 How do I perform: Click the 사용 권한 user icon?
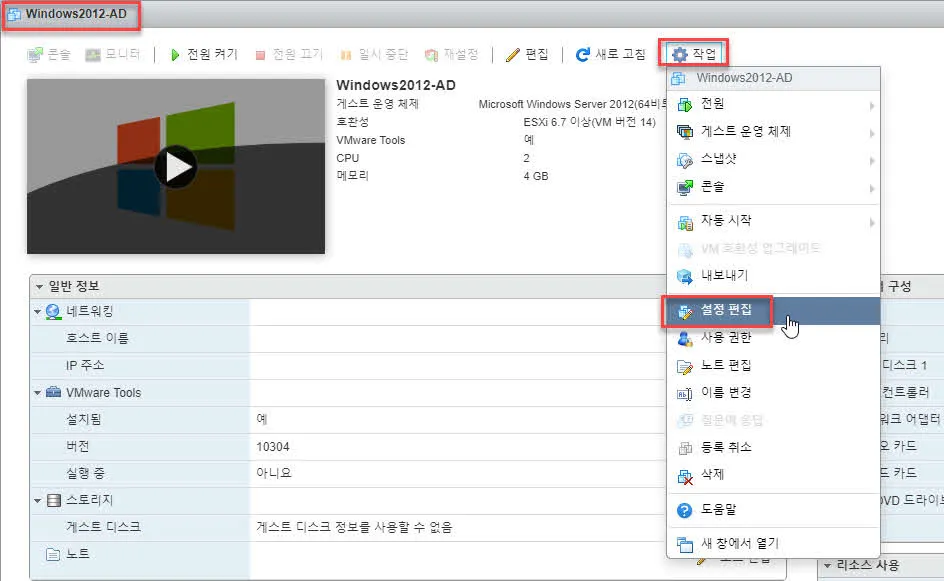(685, 338)
